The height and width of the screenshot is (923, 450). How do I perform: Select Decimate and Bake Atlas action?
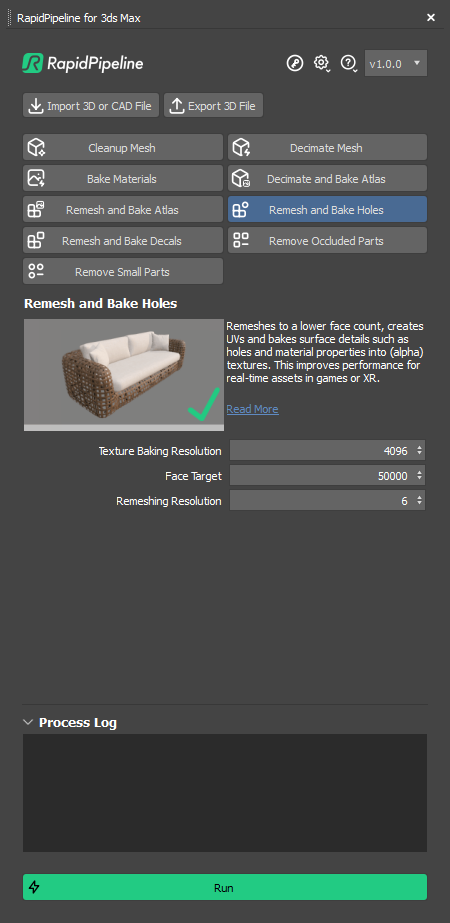(327, 178)
